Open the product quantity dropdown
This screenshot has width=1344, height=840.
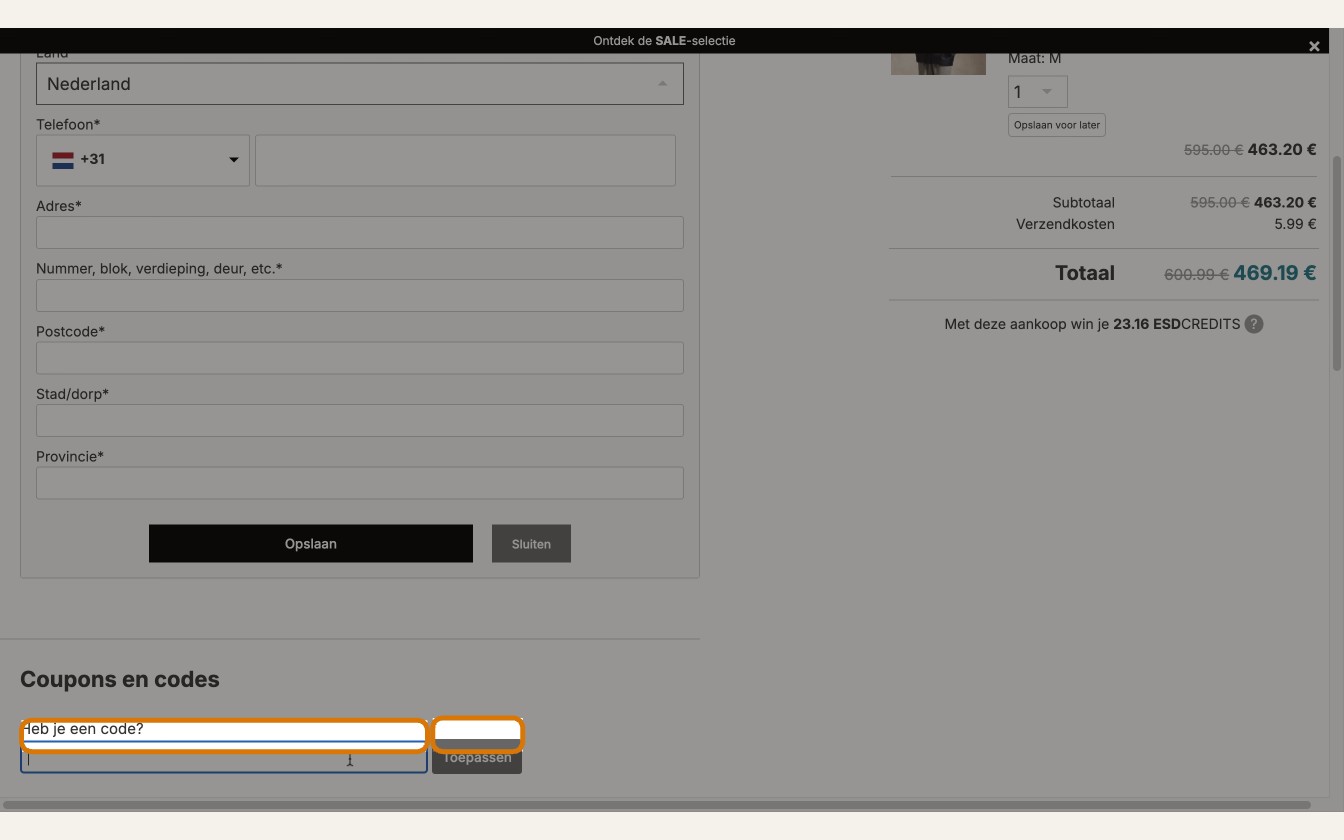1038,92
